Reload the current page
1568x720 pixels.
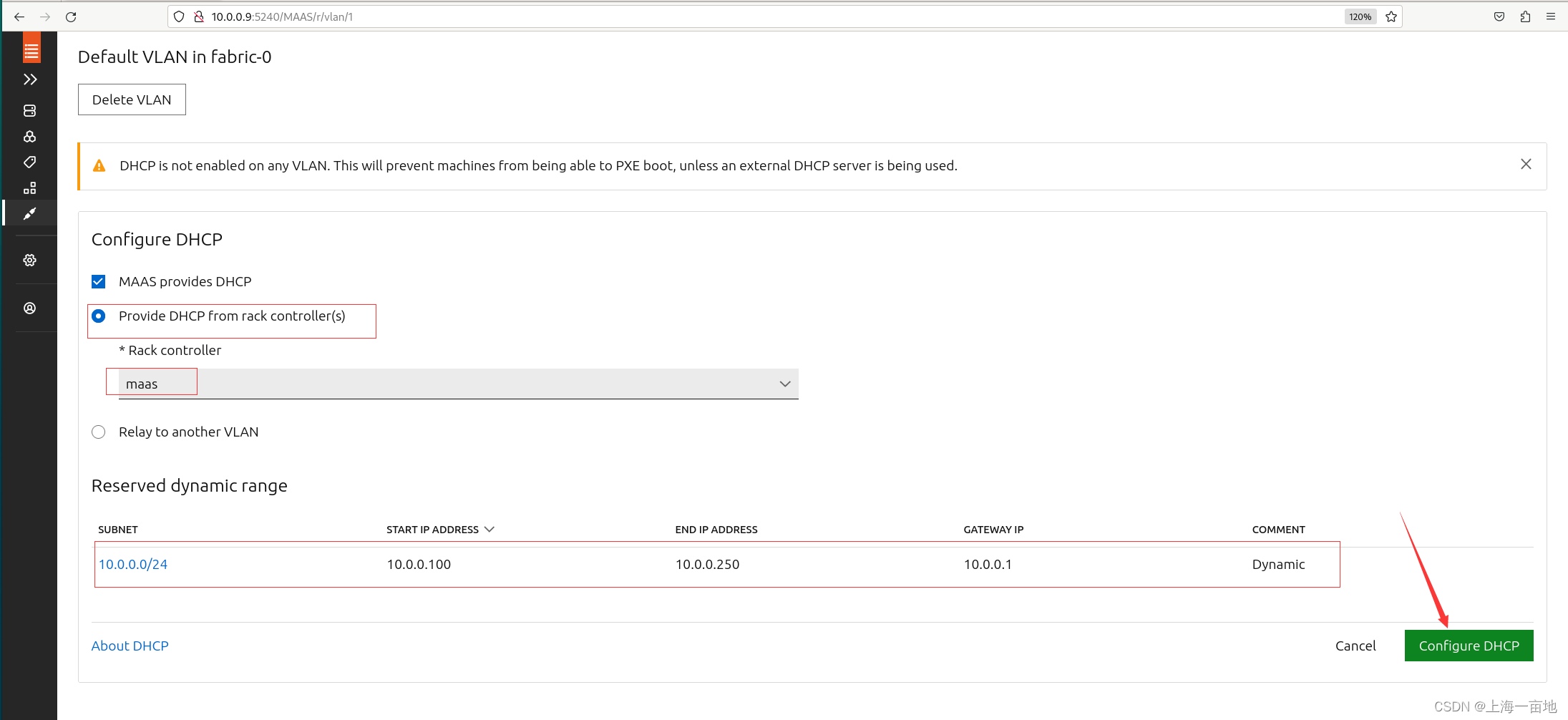(71, 16)
